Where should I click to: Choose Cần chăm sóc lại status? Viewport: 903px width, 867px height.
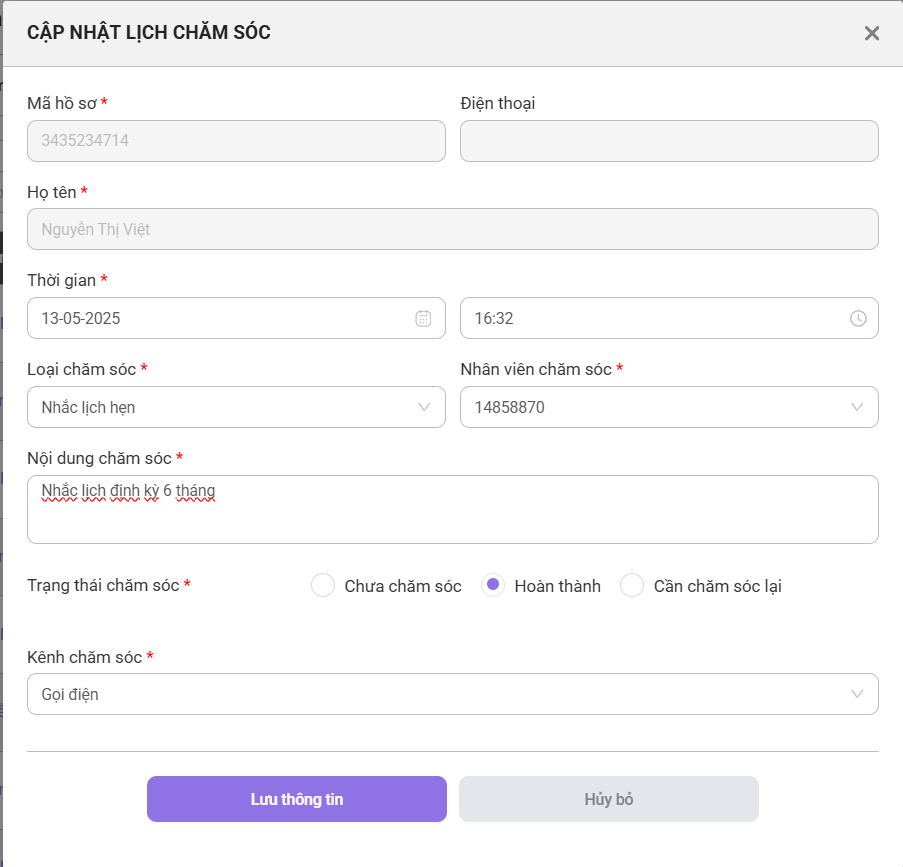coord(632,585)
